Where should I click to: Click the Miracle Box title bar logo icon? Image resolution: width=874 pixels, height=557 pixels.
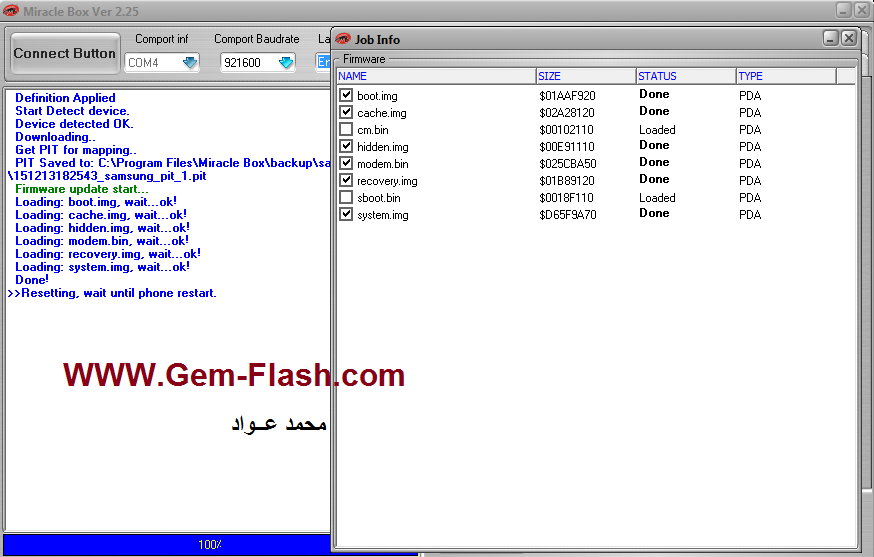pyautogui.click(x=11, y=11)
